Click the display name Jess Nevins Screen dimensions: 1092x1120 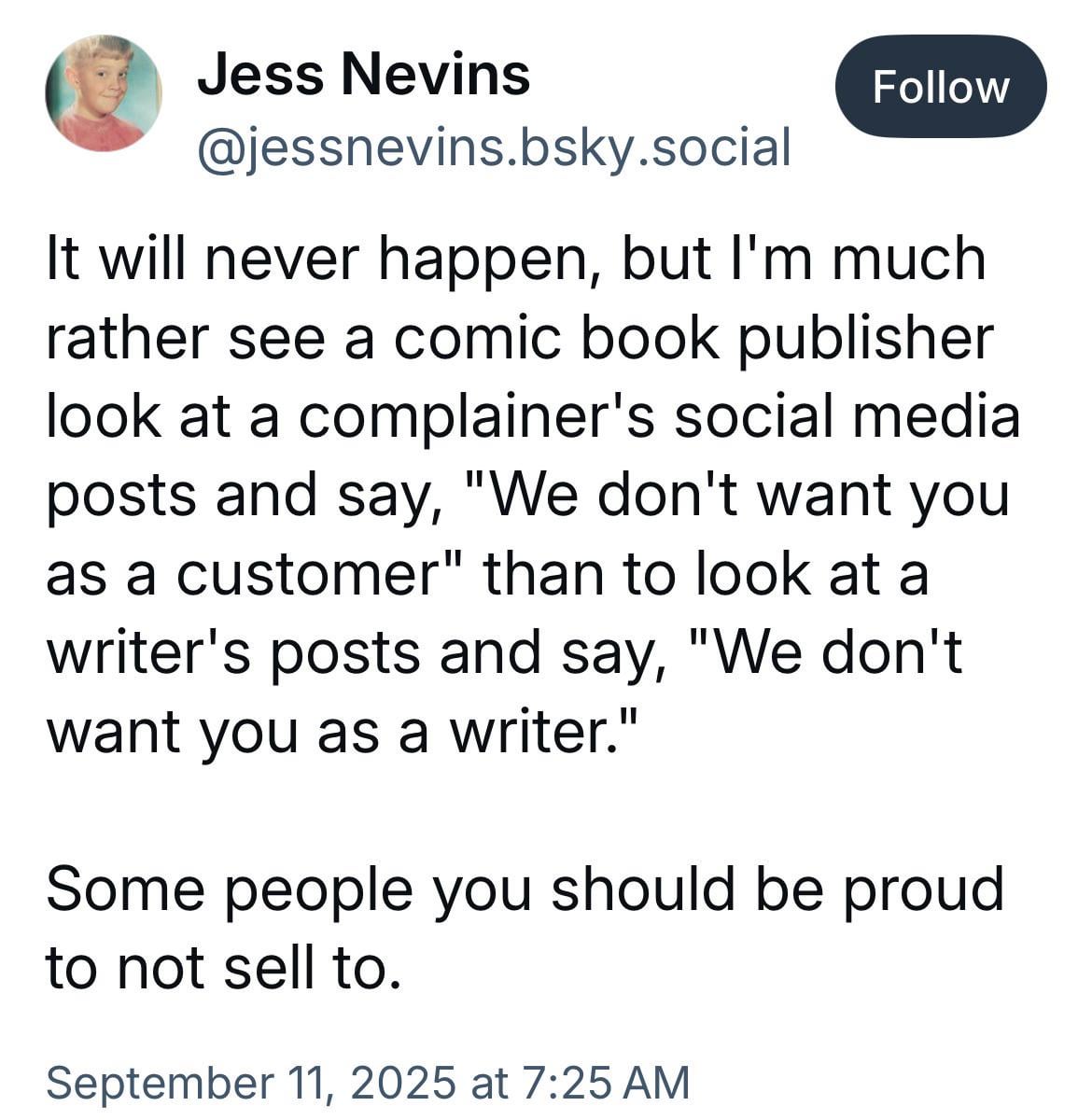tap(364, 74)
